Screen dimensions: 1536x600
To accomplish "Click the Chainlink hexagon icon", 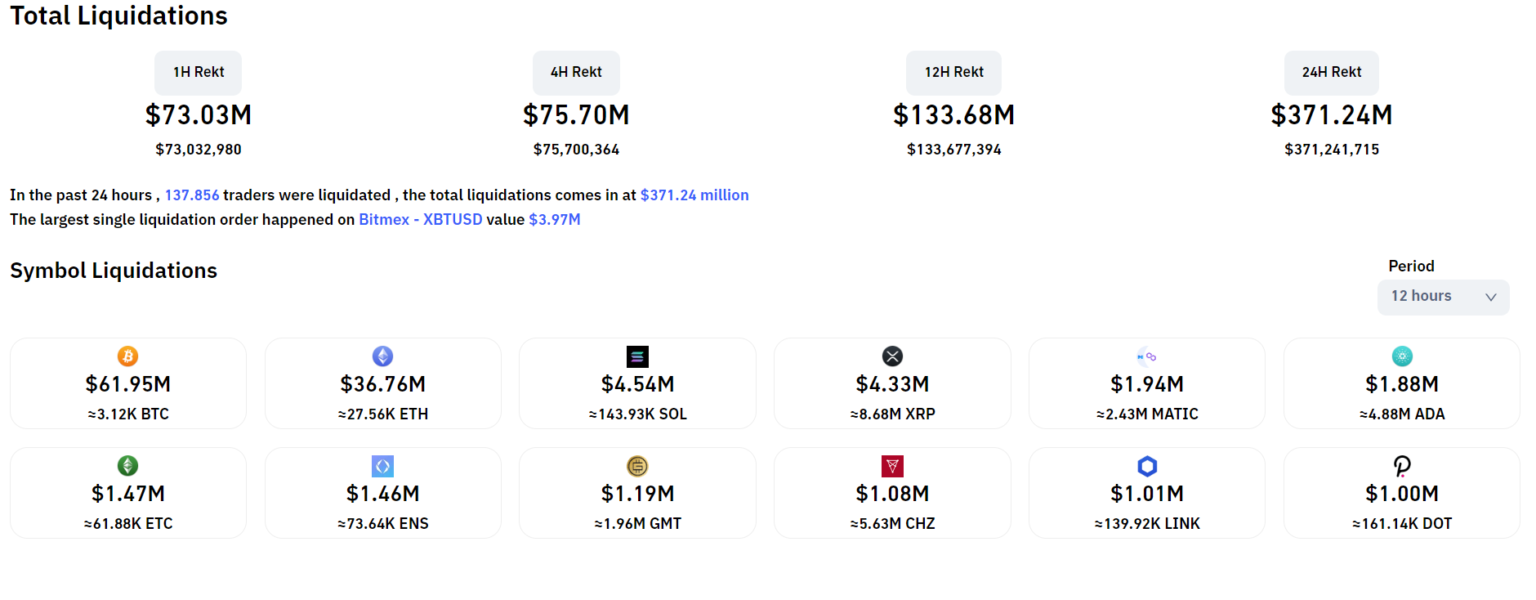I will point(1147,466).
